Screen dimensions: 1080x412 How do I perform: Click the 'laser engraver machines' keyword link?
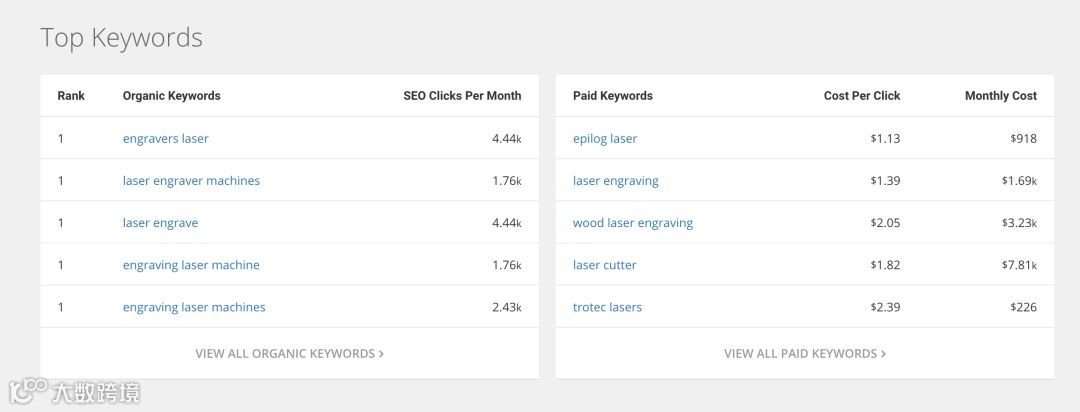(x=191, y=181)
